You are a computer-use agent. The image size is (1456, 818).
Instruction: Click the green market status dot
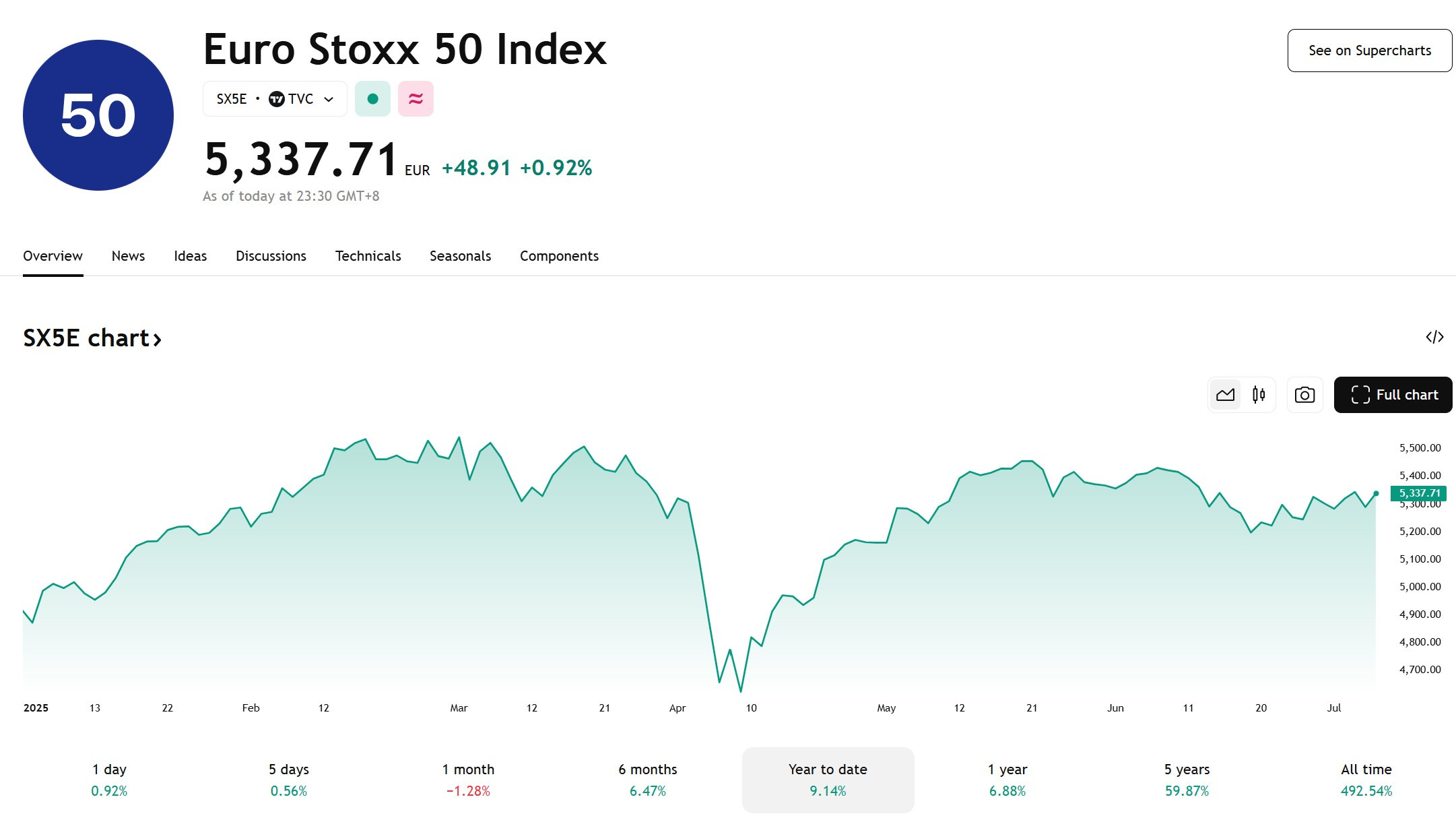coord(372,99)
